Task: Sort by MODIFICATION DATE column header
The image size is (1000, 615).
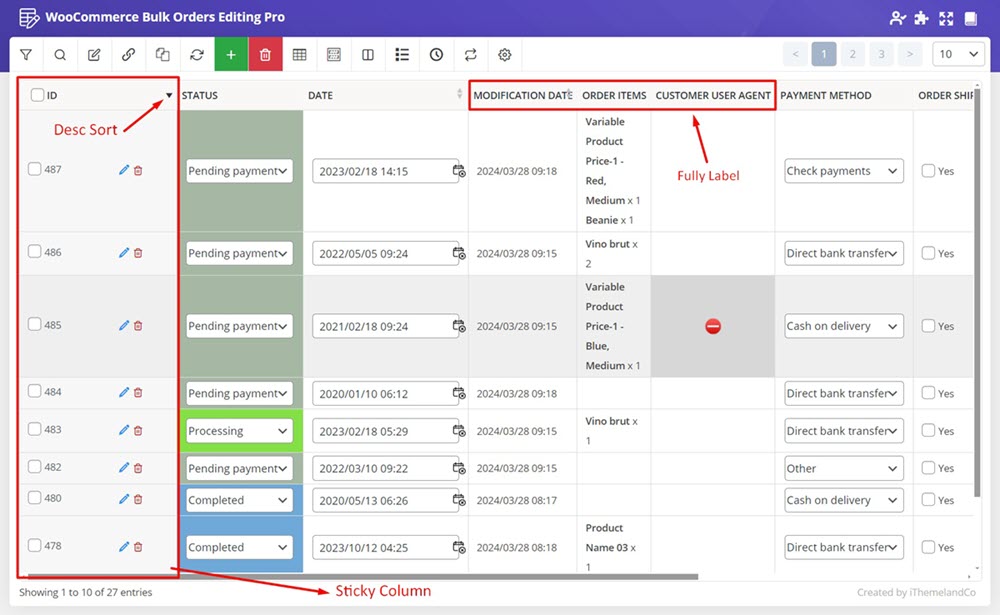Action: click(522, 95)
